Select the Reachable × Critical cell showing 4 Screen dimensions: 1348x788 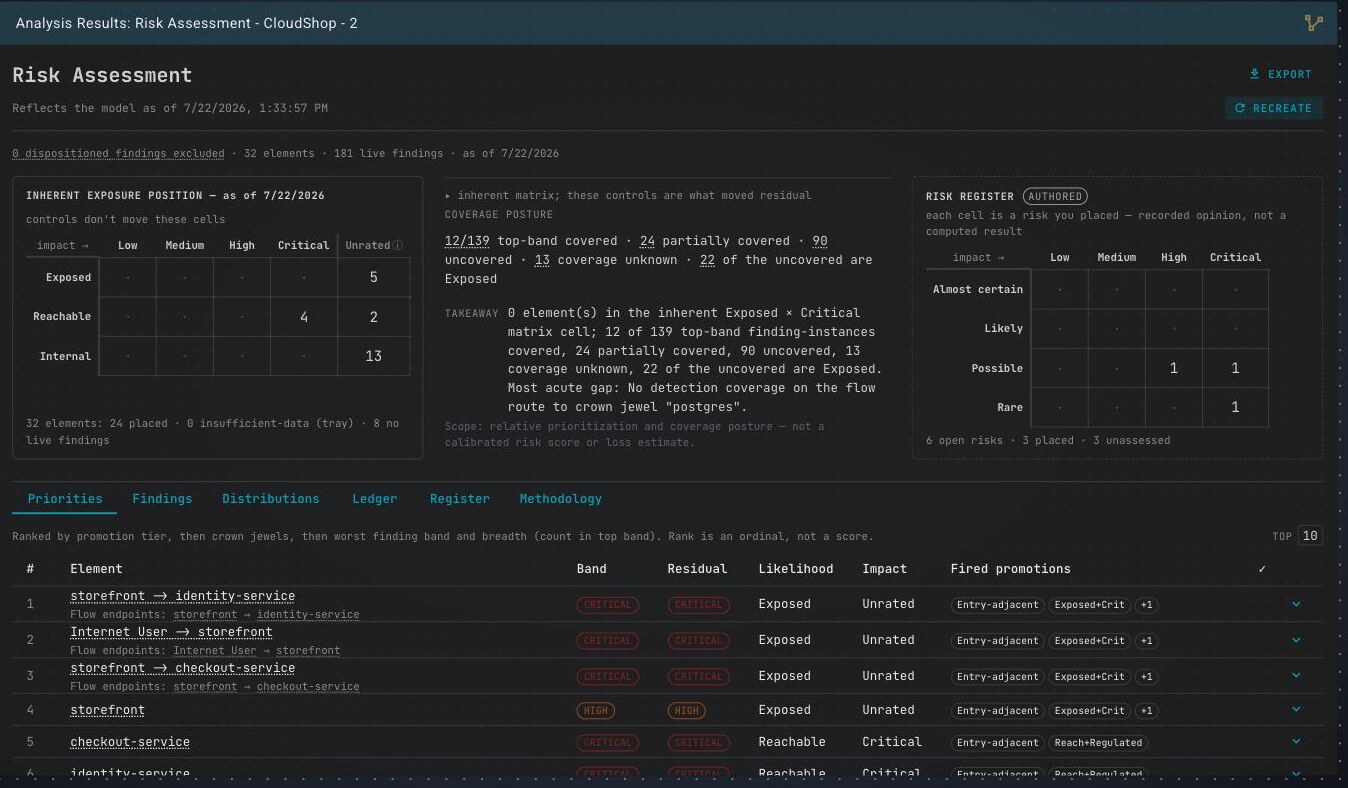click(x=303, y=317)
